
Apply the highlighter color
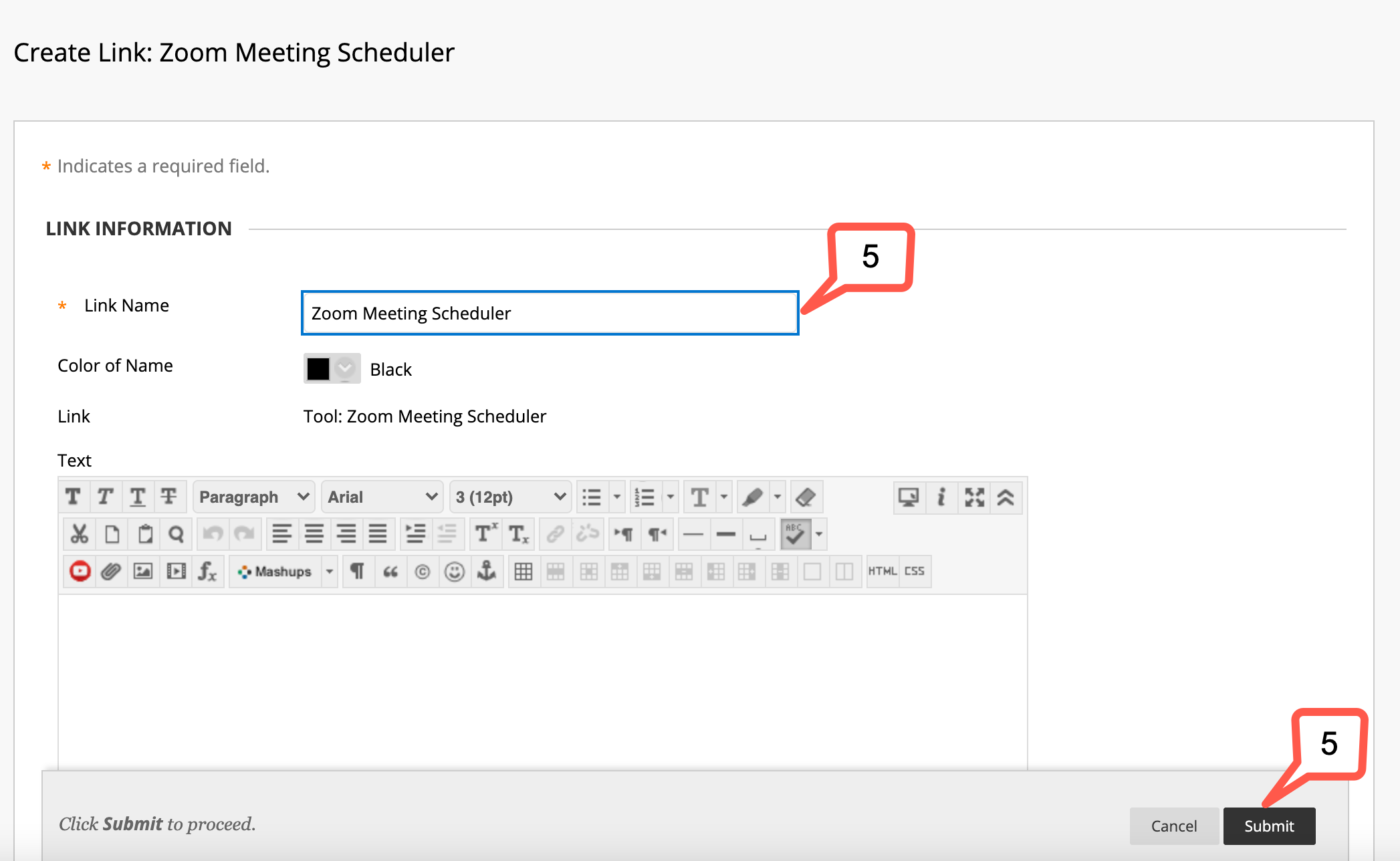click(753, 497)
